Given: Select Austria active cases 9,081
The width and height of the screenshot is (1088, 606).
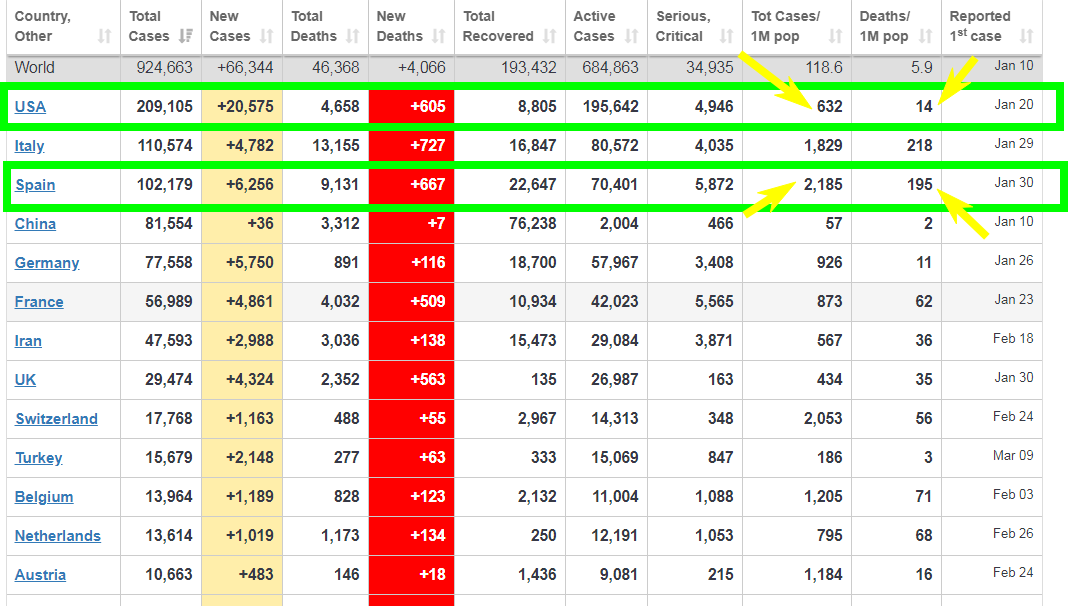Looking at the screenshot, I should click(618, 575).
